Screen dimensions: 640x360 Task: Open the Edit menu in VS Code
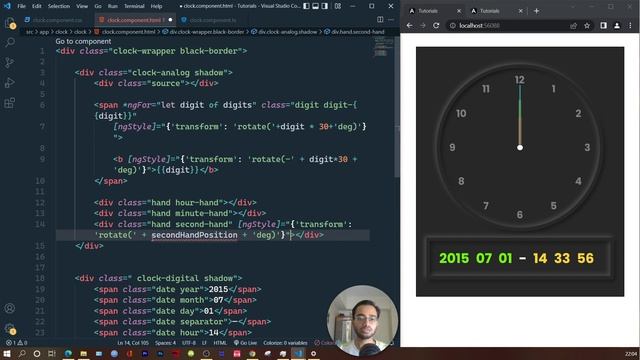pyautogui.click(x=37, y=6)
